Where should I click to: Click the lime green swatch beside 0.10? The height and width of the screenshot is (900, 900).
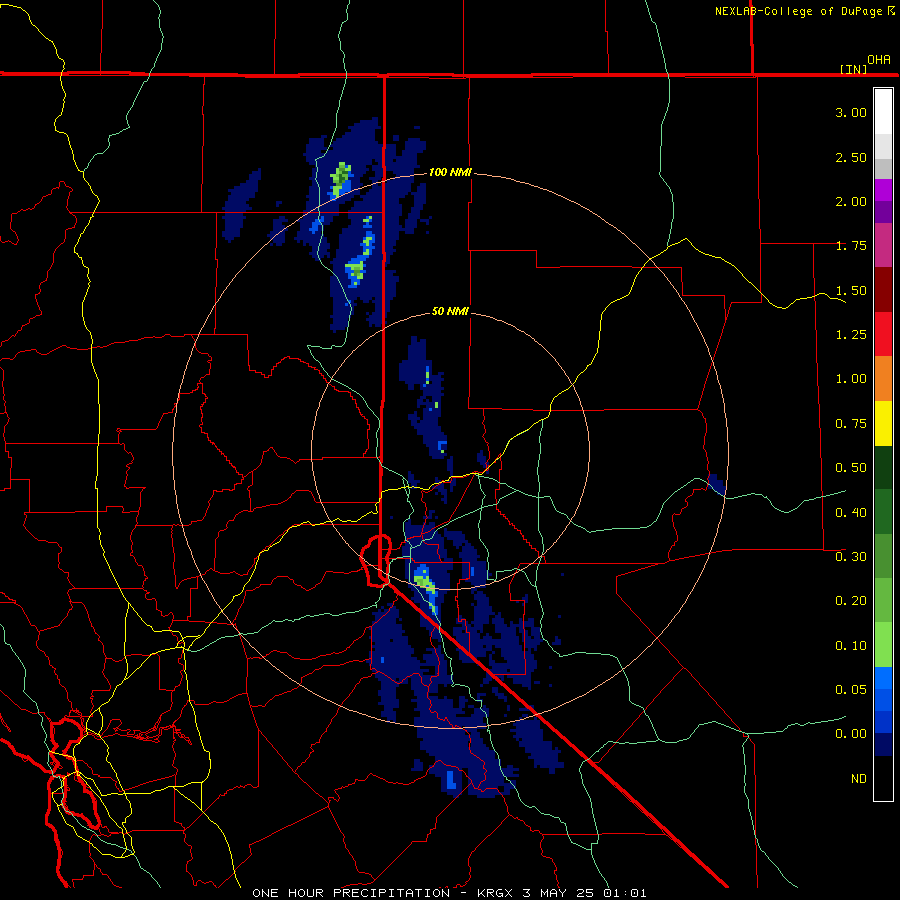(883, 645)
